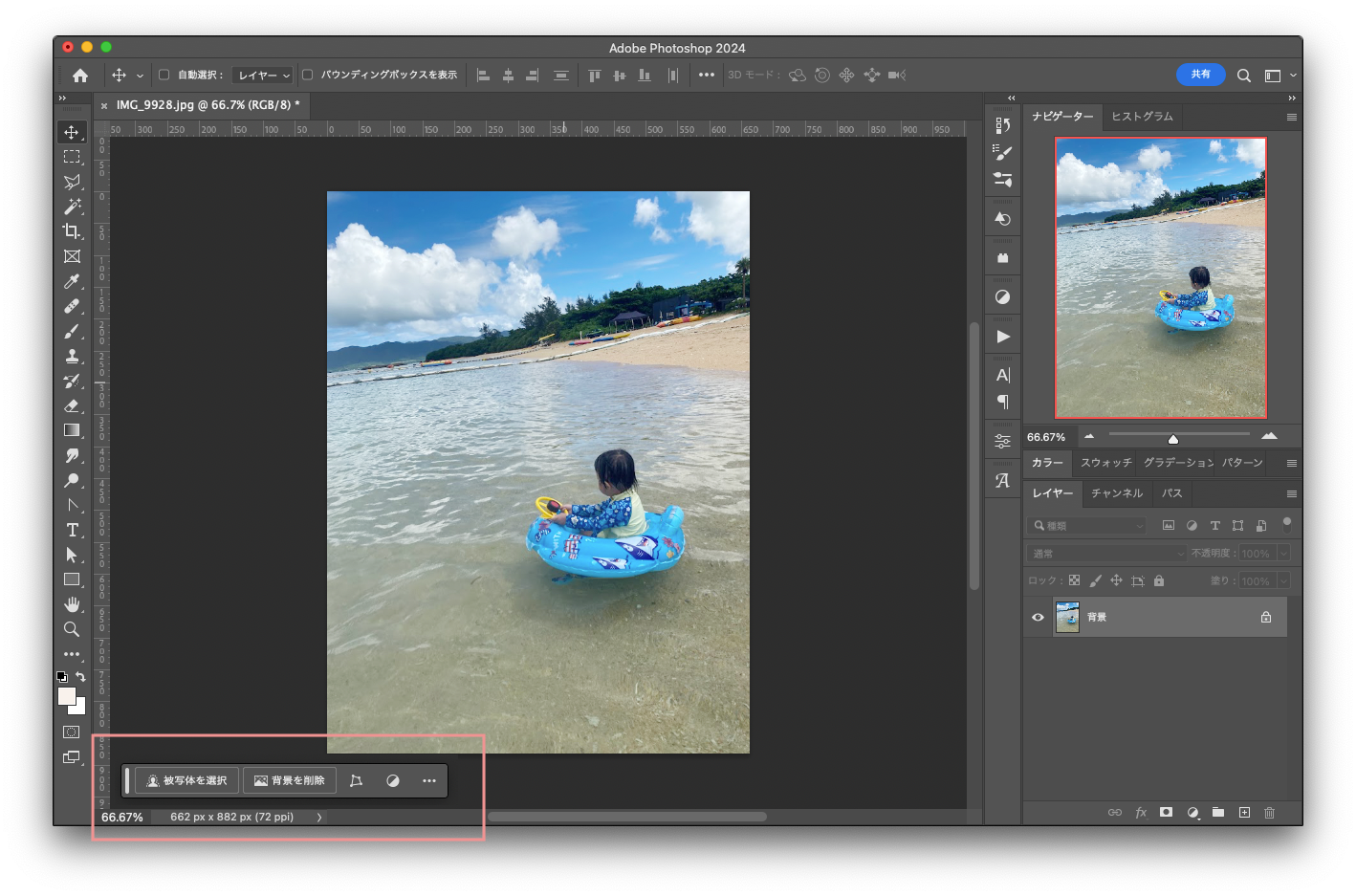Click the 被写体を選択 button
1356x896 pixels.
[187, 781]
